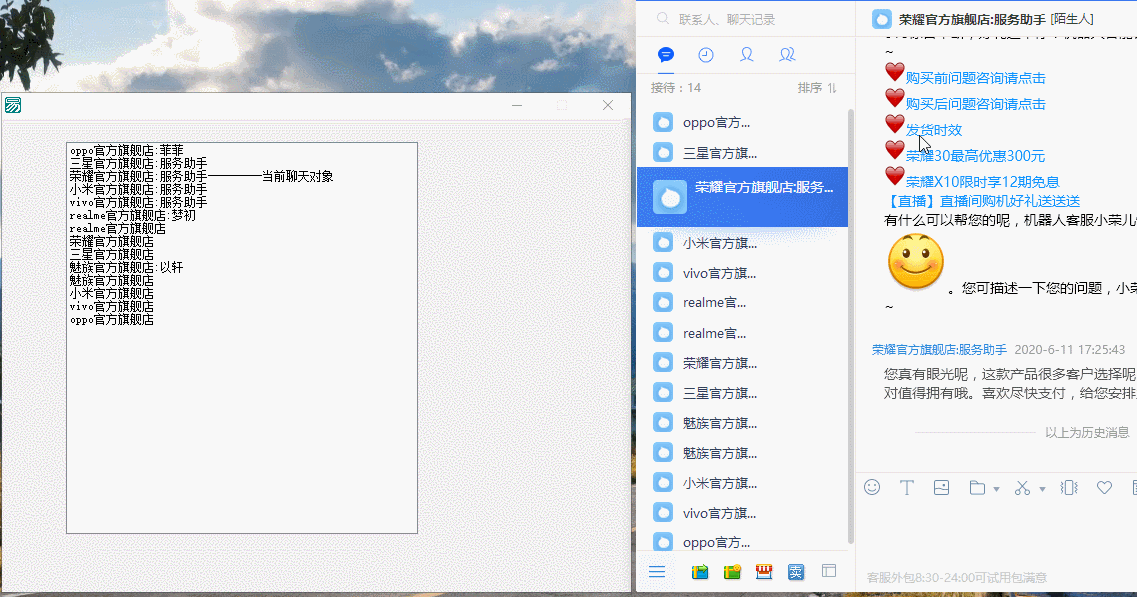1137x597 pixels.
Task: Click sender name above 2020-6-11 17:25:43 message
Action: point(939,350)
